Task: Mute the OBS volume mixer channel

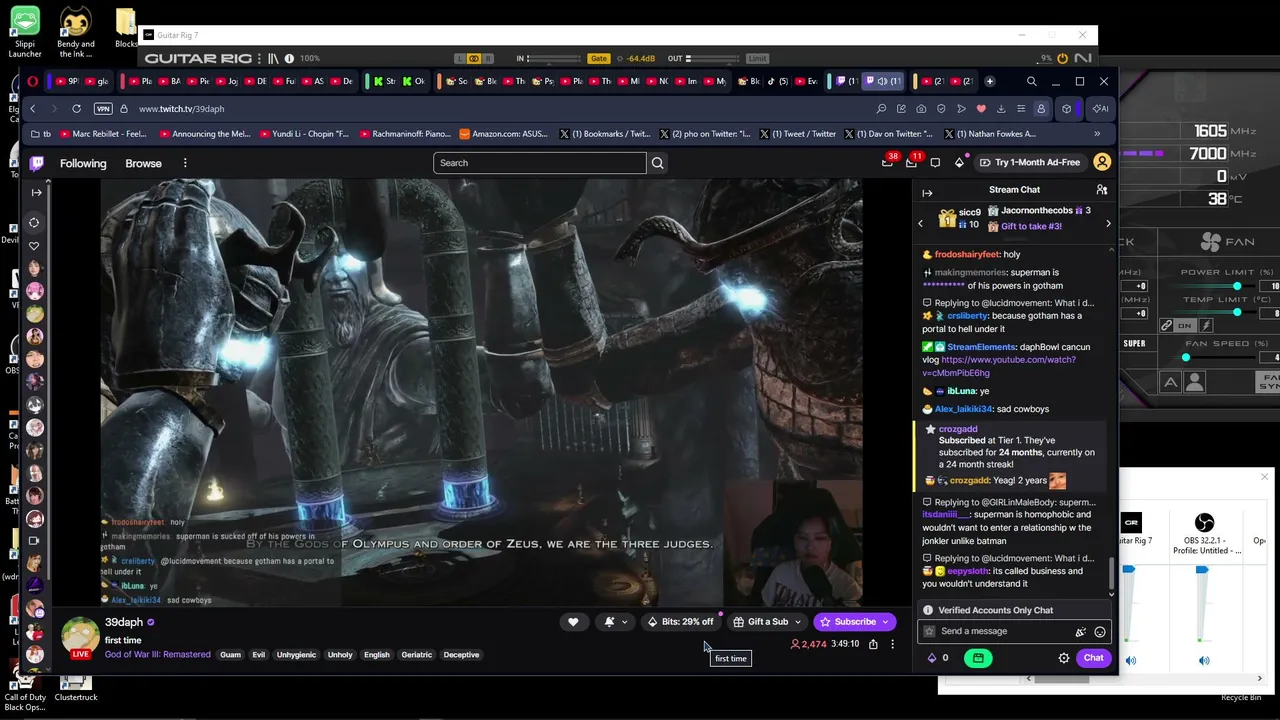Action: click(x=1204, y=661)
